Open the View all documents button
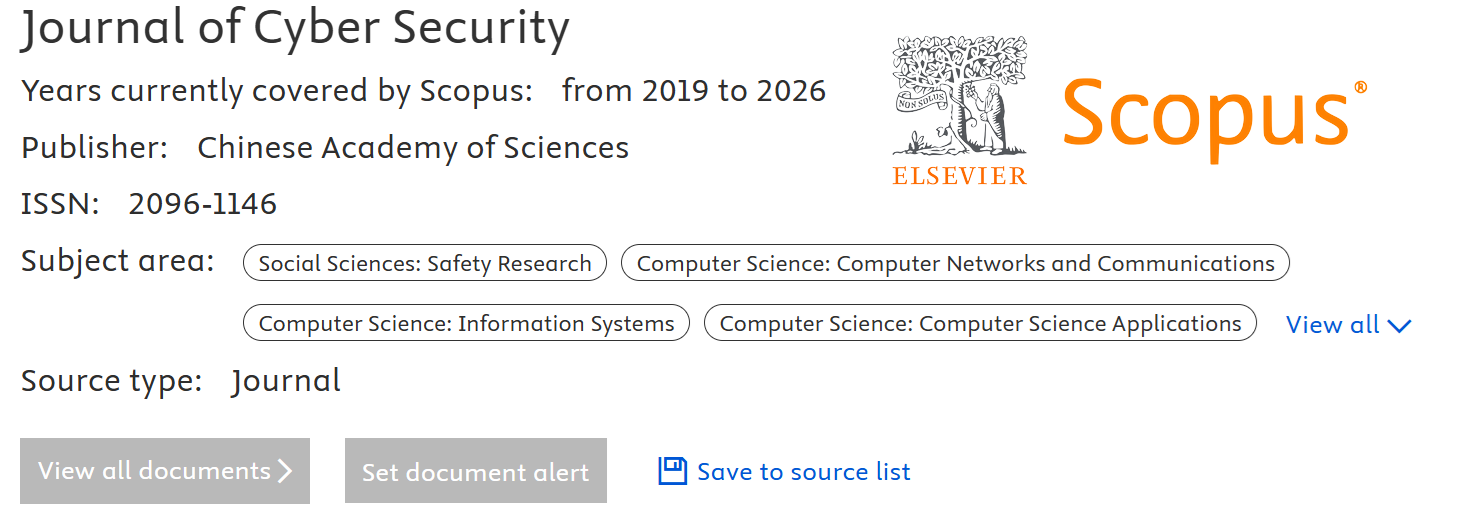1463x523 pixels. coord(164,471)
